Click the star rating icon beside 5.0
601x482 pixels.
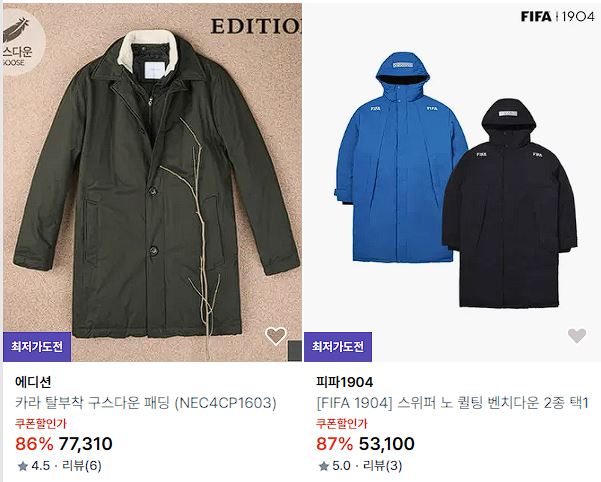tap(324, 466)
